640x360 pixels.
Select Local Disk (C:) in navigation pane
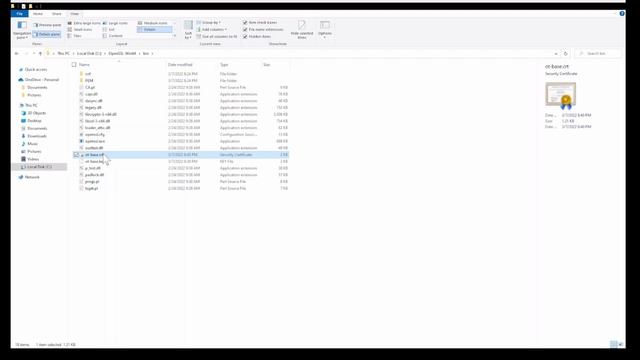point(39,167)
